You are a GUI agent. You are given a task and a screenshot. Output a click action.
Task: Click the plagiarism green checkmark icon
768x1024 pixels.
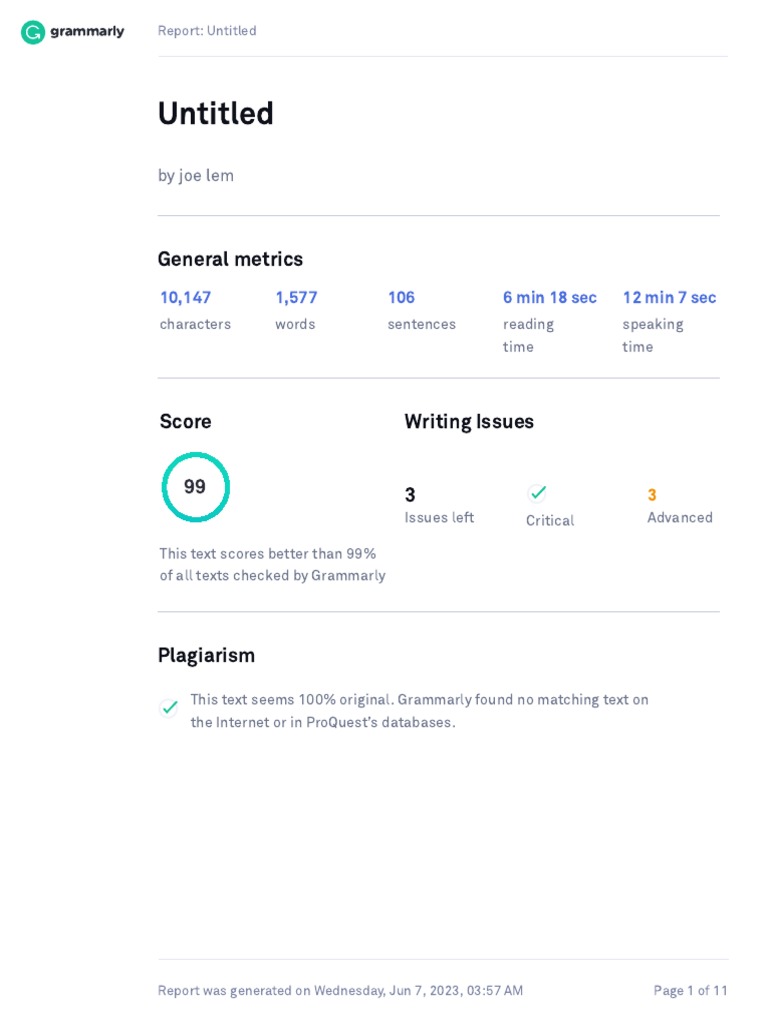pos(170,708)
